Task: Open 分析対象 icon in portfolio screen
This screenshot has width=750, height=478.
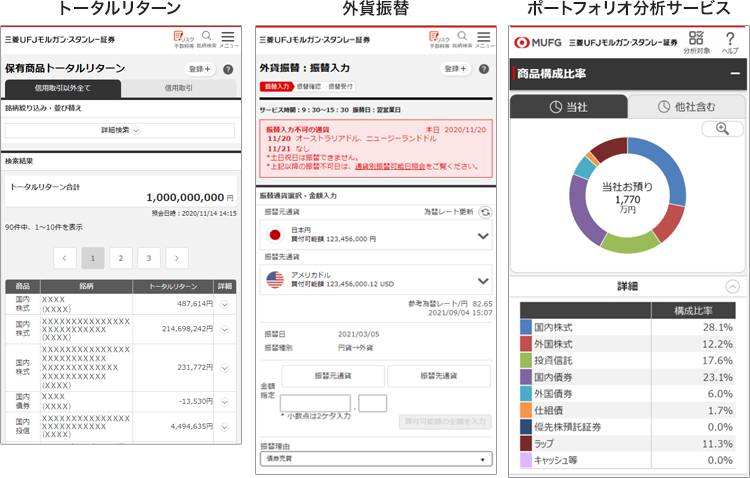Action: click(696, 42)
